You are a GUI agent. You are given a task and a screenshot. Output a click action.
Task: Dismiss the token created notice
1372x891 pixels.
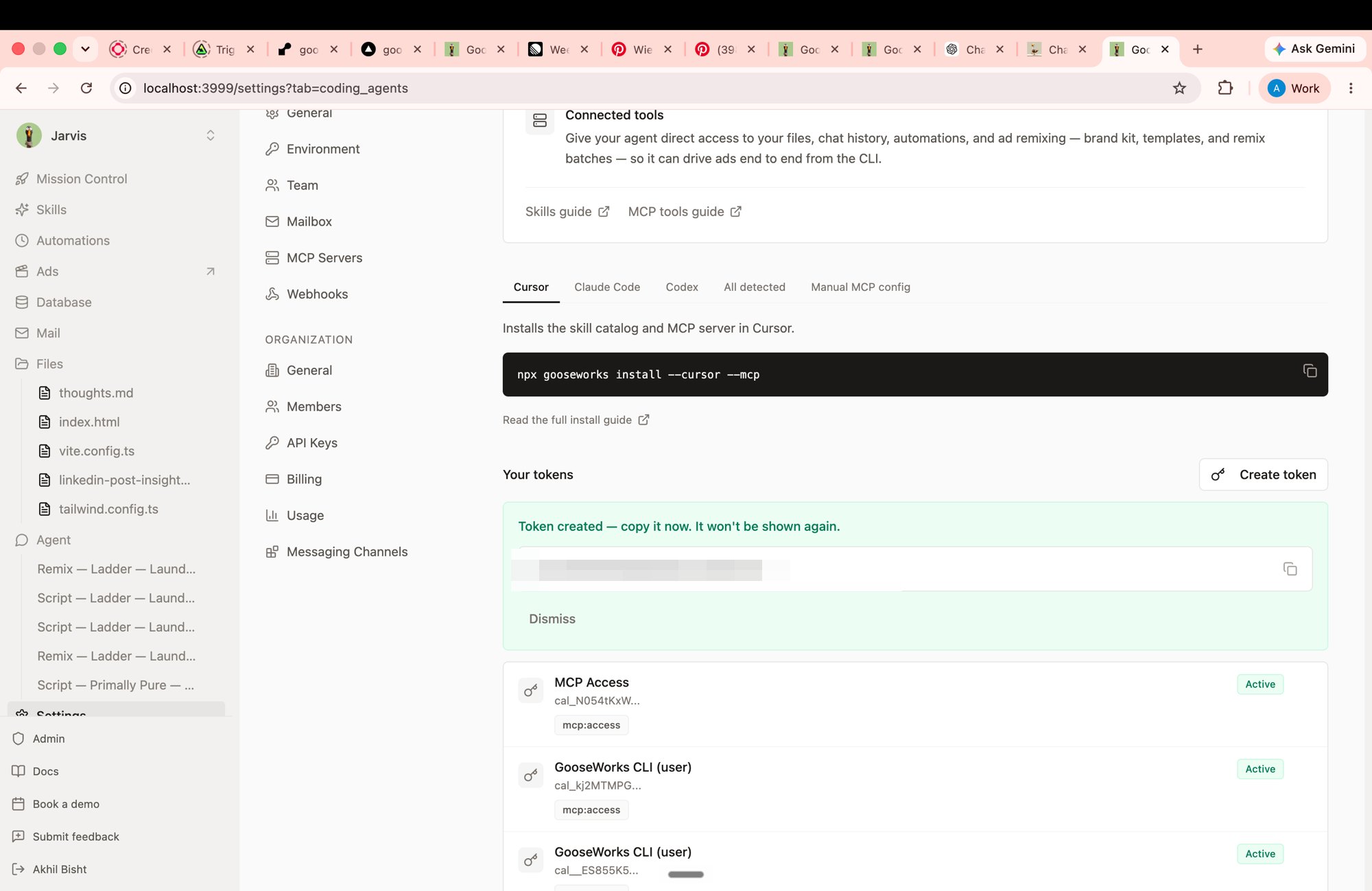point(552,619)
